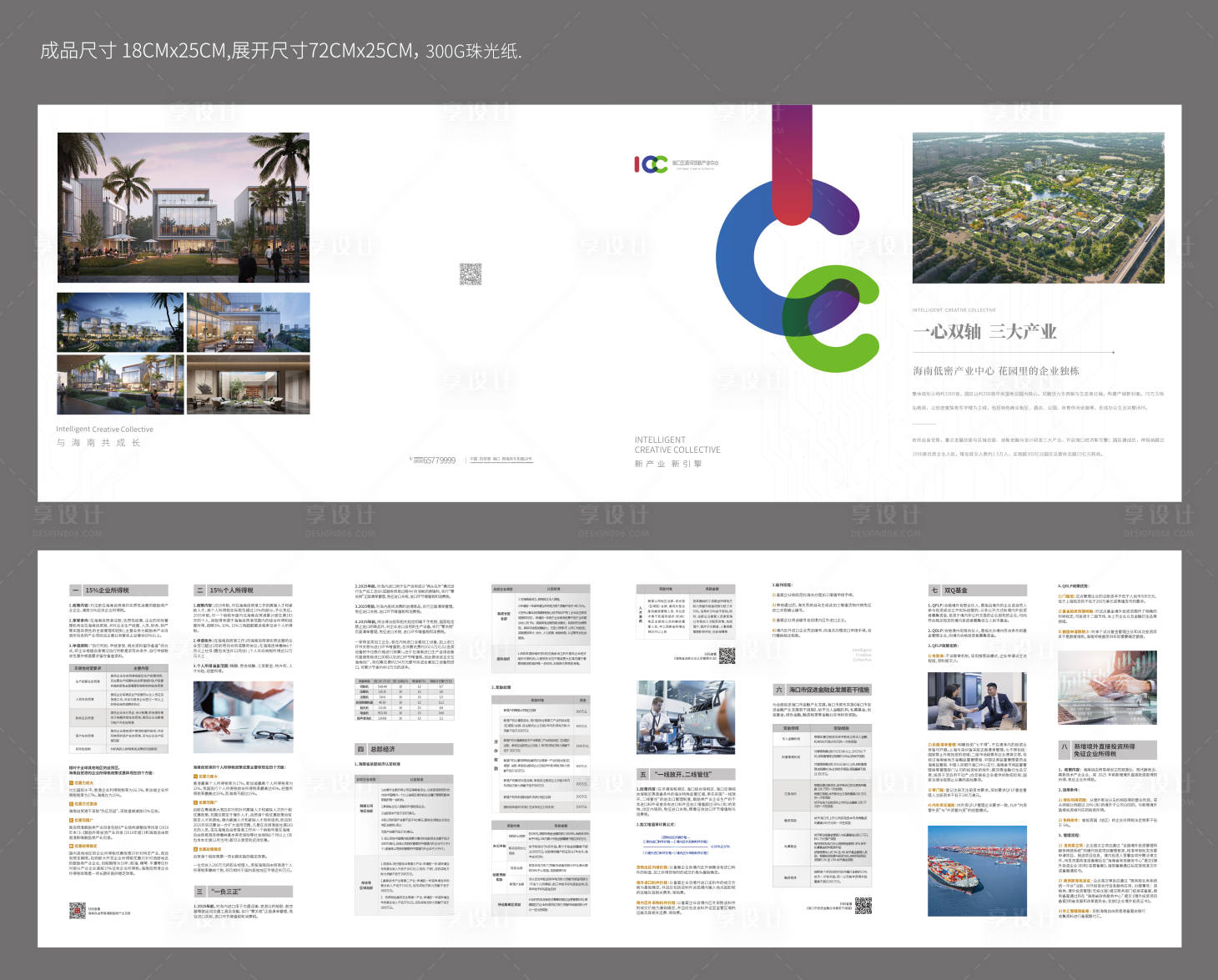The width and height of the screenshot is (1218, 980).
Task: Click the QR code below the 15%企业所得税 column
Action: click(x=77, y=910)
